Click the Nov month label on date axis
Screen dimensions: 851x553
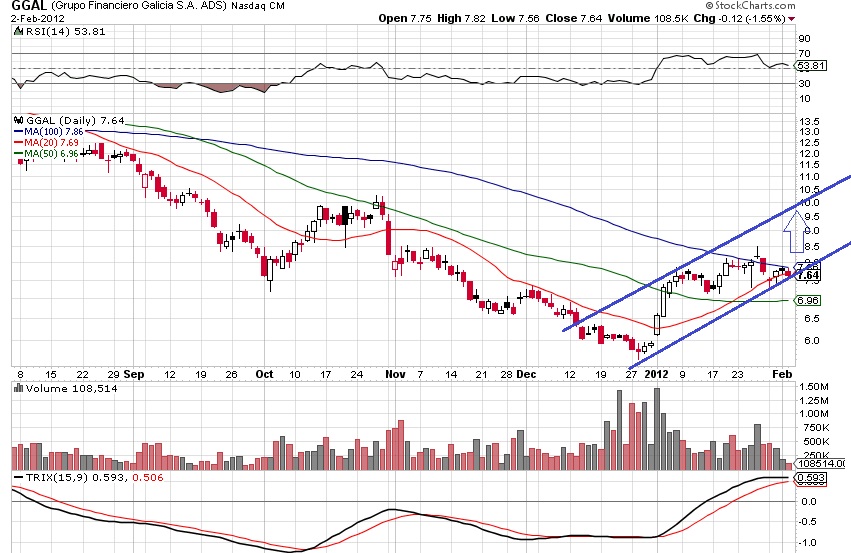pos(395,374)
